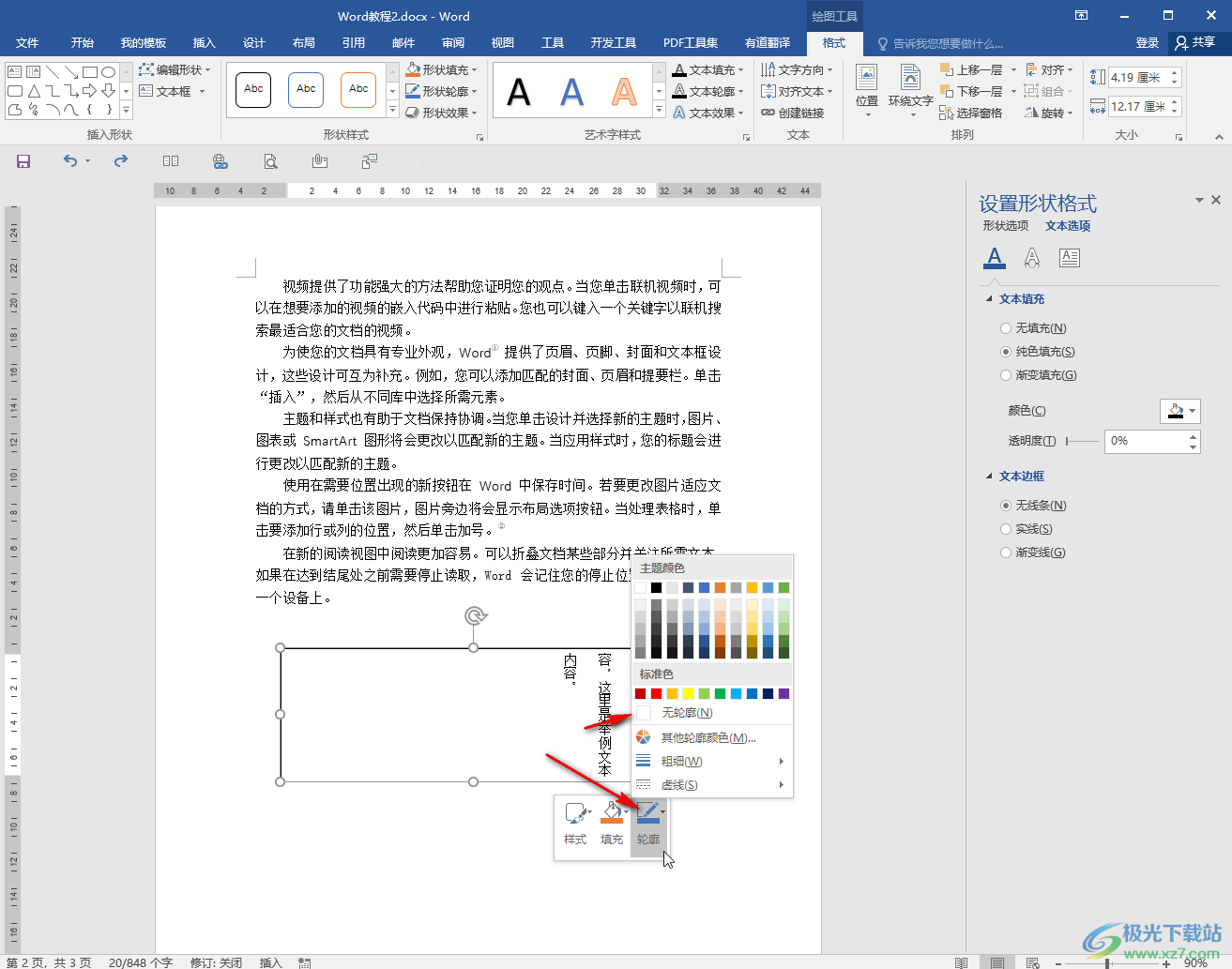This screenshot has height=969, width=1232.
Task: Open the Selection Pane (选择窗格)
Action: click(x=971, y=113)
